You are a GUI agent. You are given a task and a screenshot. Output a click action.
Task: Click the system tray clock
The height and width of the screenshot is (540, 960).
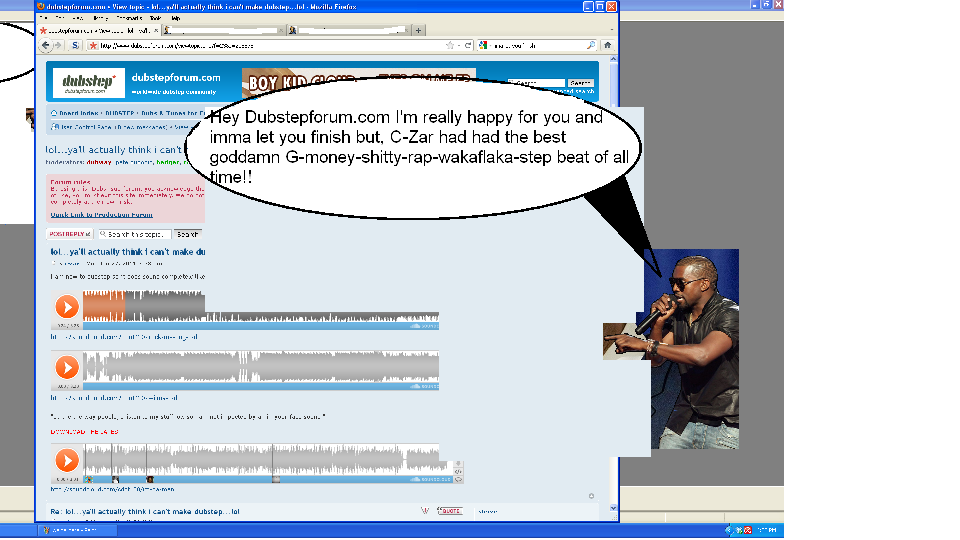click(767, 530)
